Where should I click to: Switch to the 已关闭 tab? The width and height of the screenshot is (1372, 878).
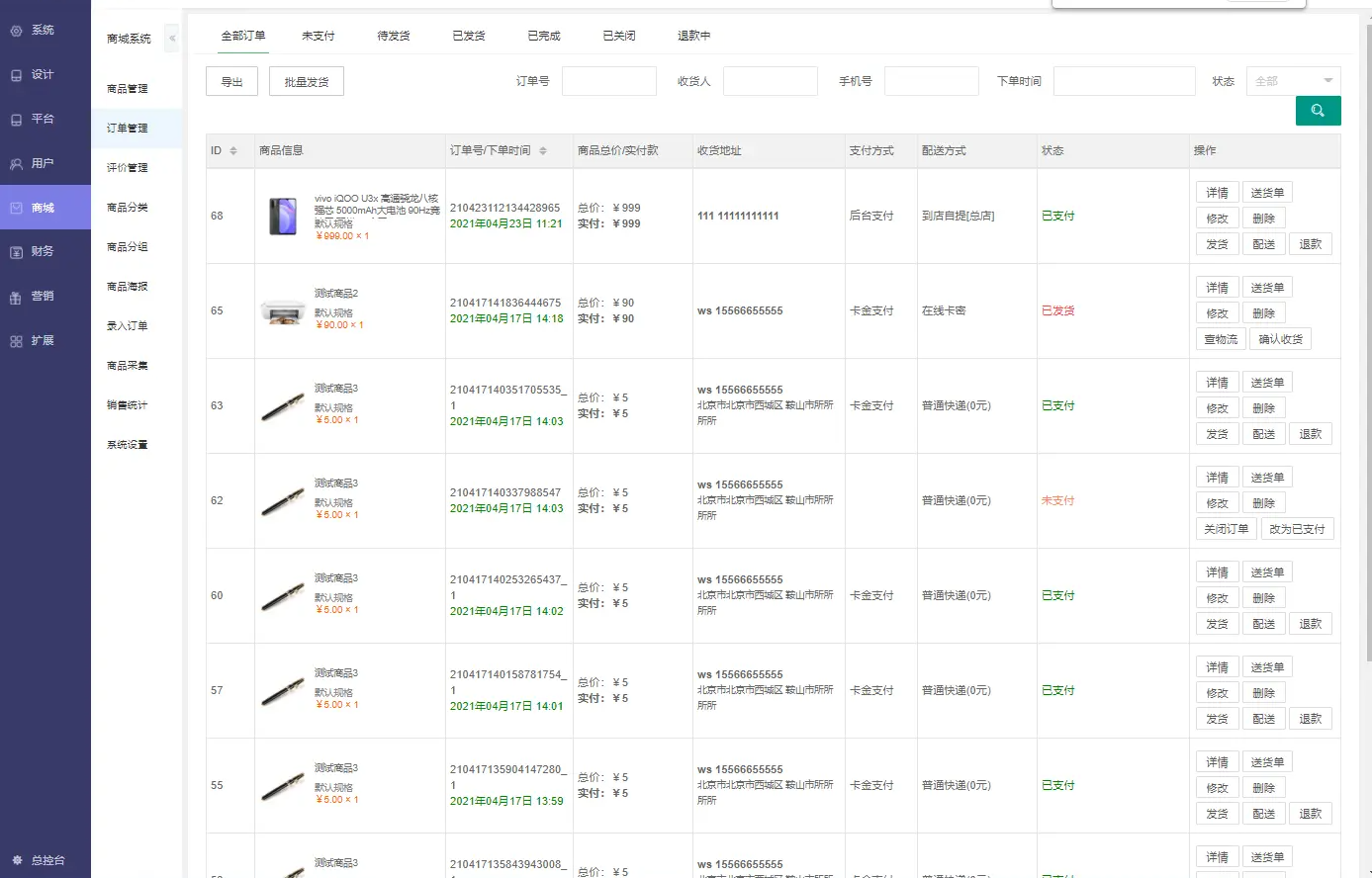pos(619,36)
